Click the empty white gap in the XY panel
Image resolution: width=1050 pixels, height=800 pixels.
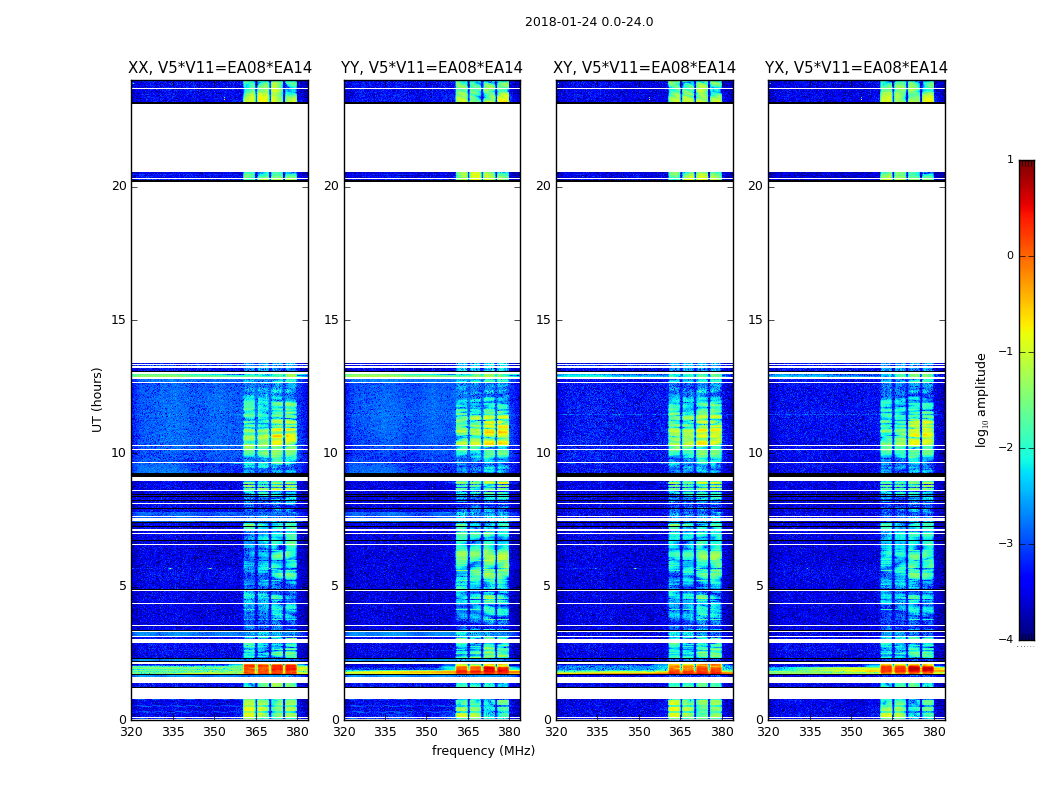pos(645,270)
